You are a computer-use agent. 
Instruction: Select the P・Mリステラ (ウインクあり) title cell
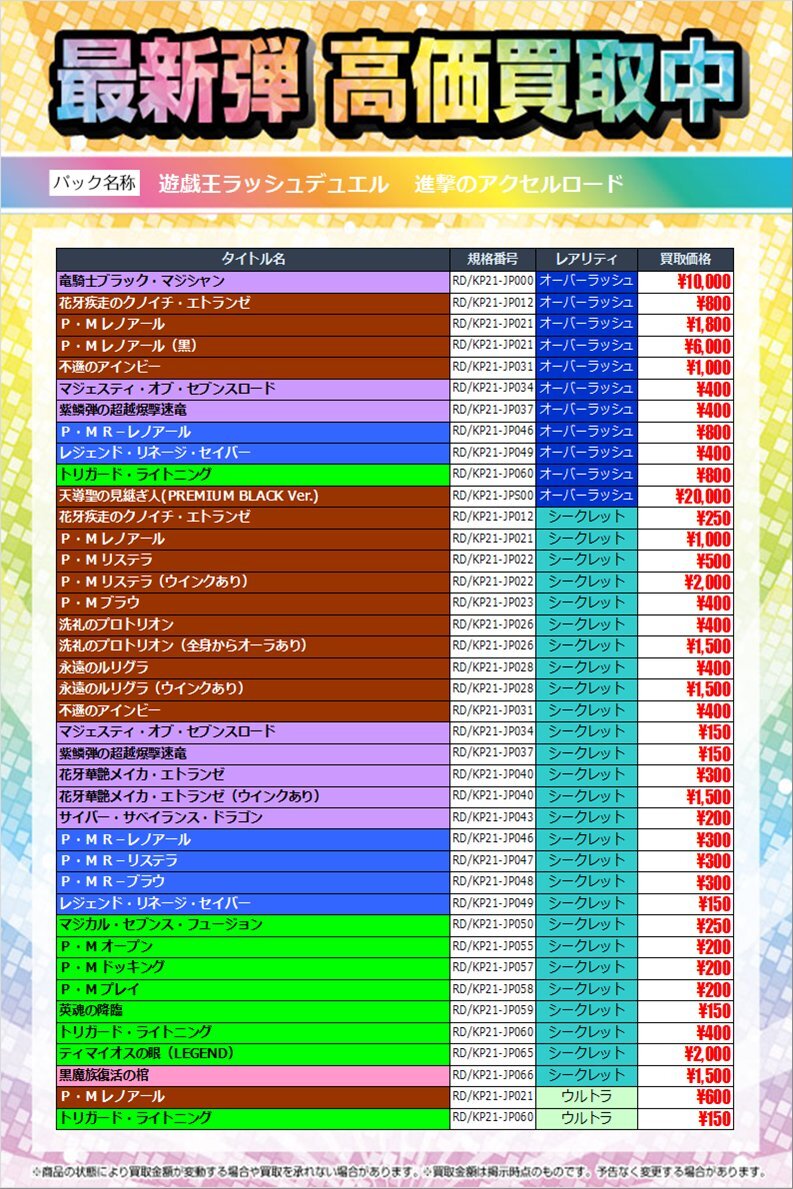coord(253,582)
